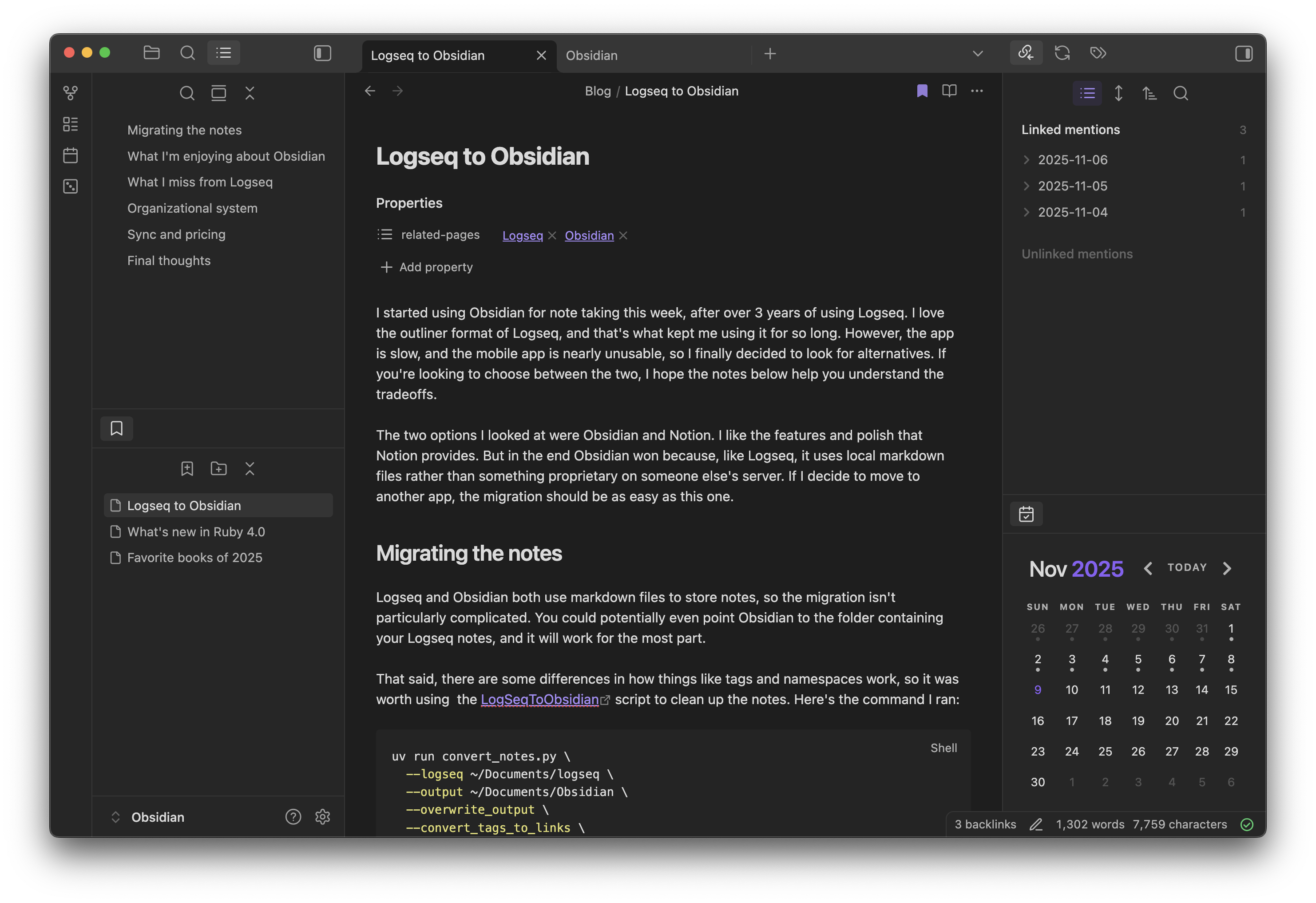Switch to the Obsidian tab
Viewport: 1316px width, 903px height.
point(592,55)
